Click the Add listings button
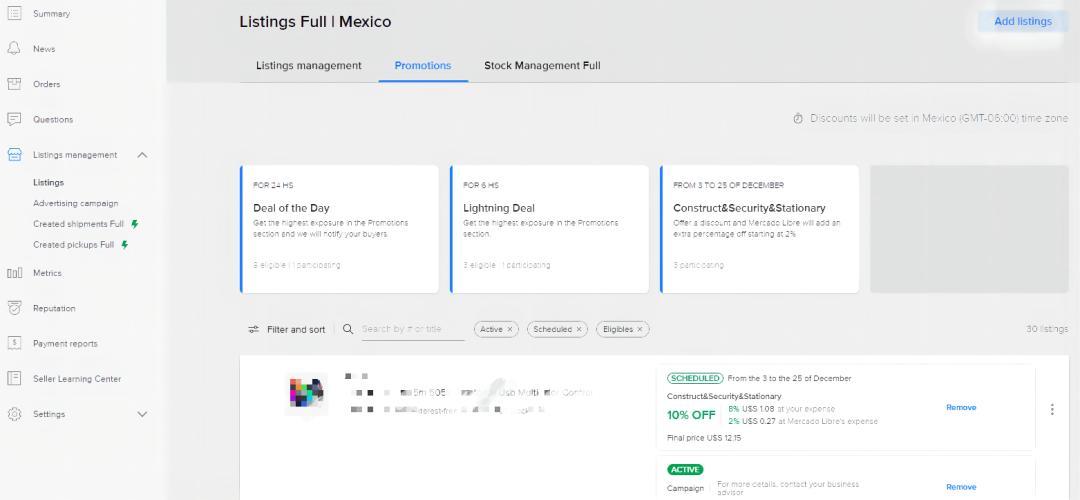 1022,21
